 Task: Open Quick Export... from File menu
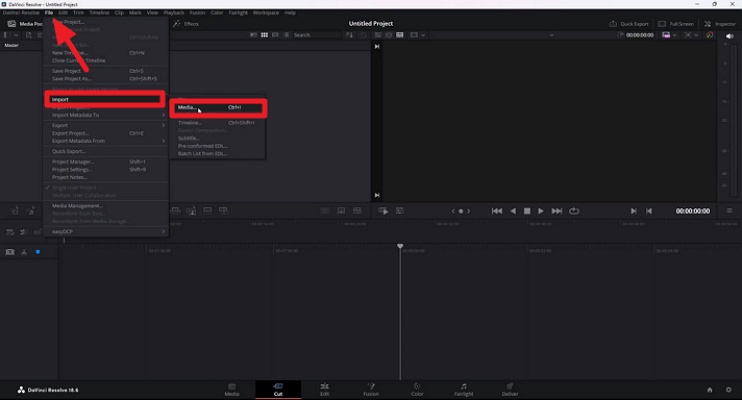pos(106,151)
